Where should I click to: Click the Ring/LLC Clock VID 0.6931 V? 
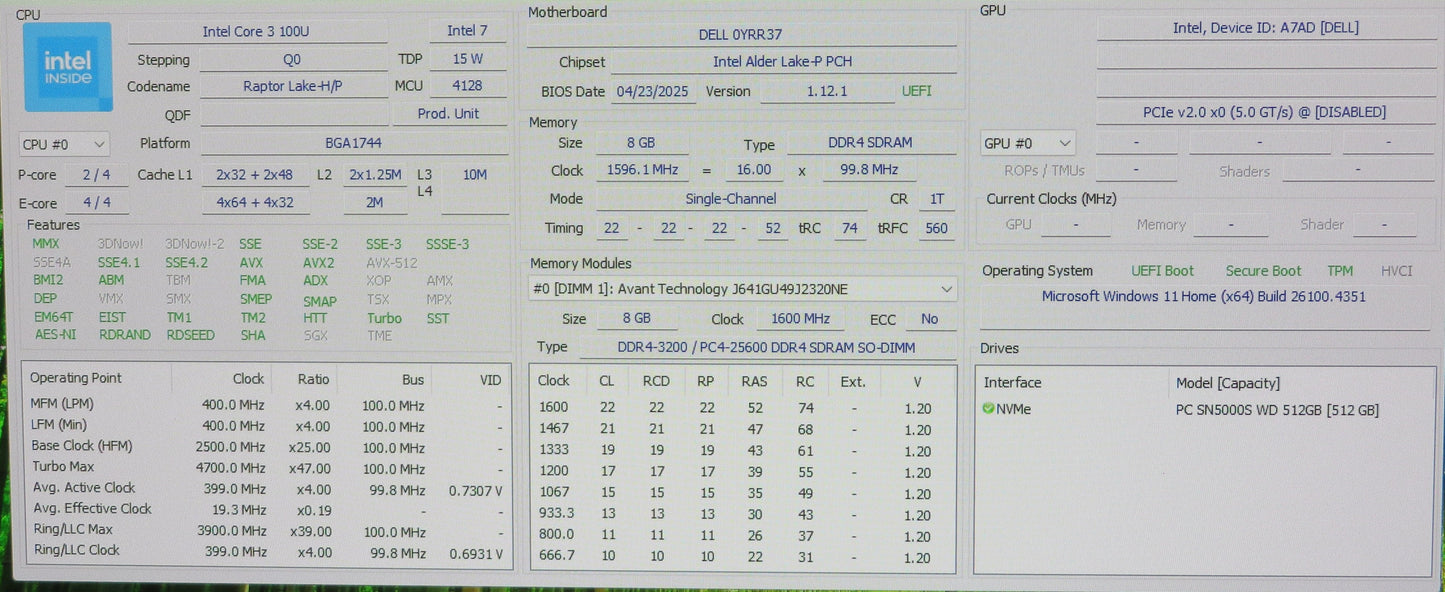click(x=475, y=552)
